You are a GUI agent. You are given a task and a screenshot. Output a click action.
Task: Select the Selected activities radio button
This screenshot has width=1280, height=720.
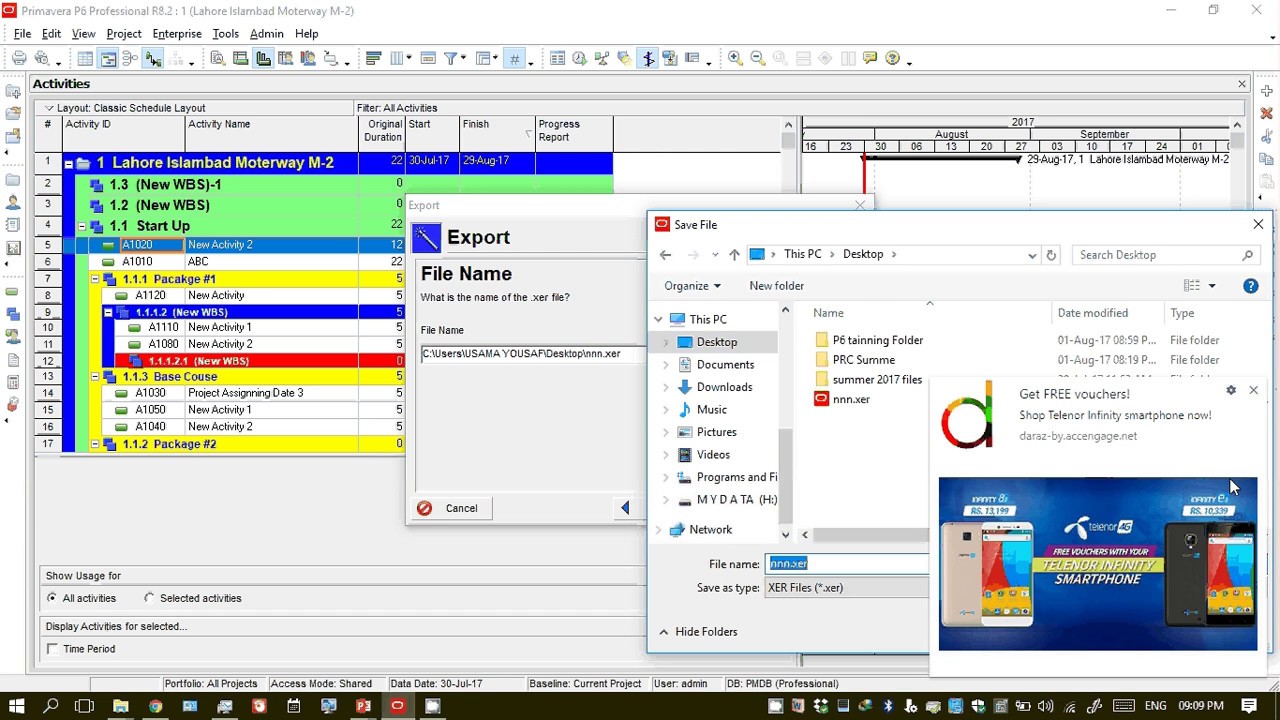pos(150,598)
